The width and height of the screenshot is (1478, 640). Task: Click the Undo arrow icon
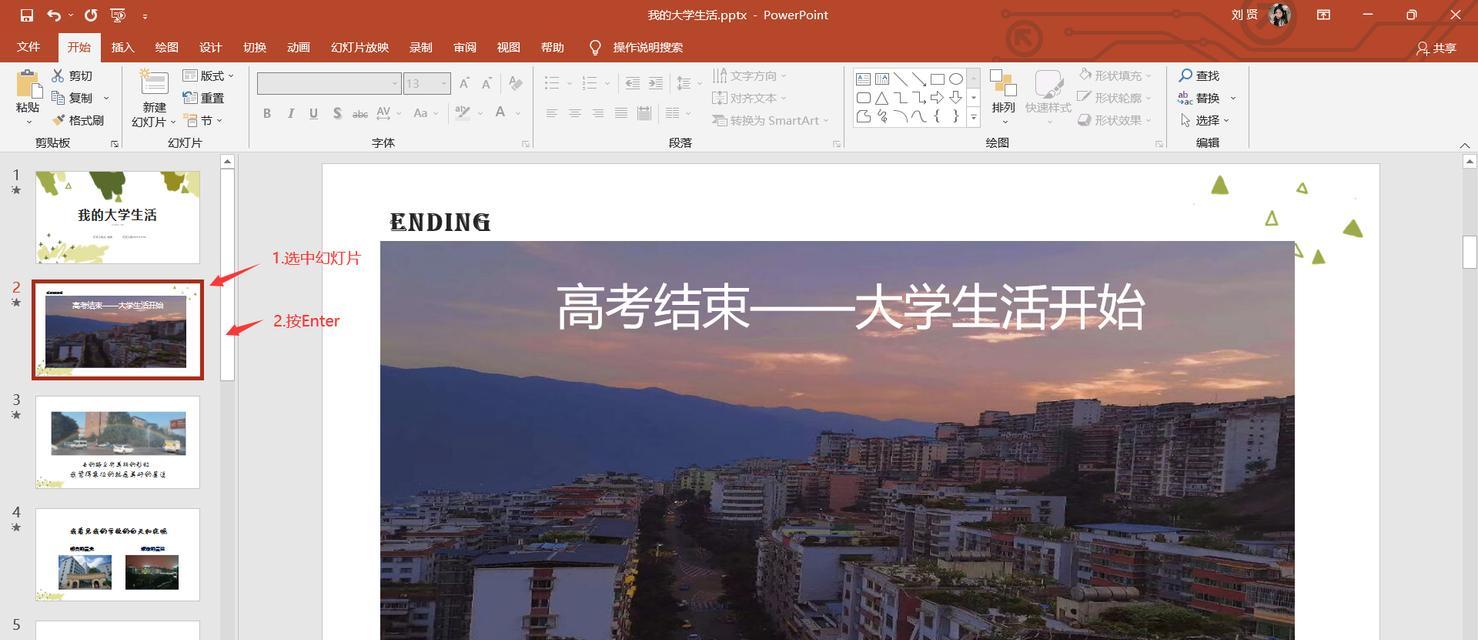53,15
